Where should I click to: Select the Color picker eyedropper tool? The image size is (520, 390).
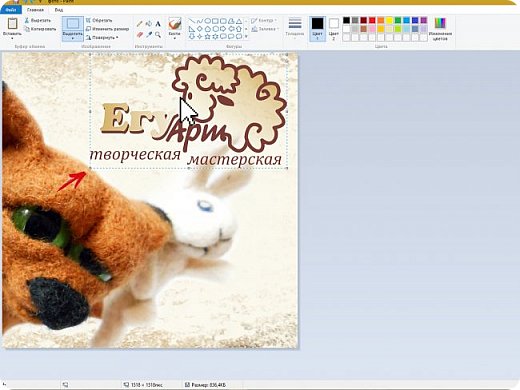[x=149, y=34]
